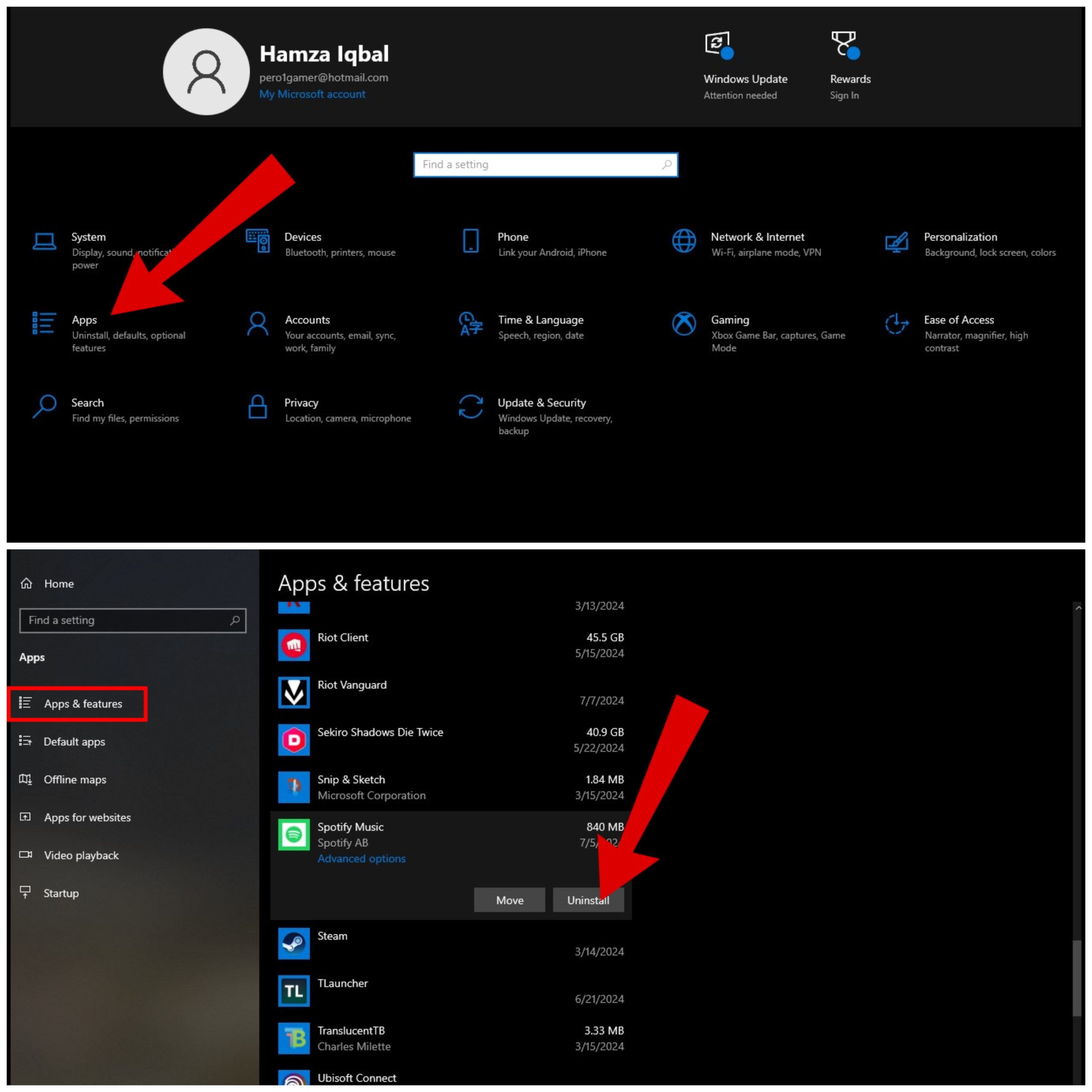The image size is (1092, 1092).
Task: Open Advanced options link under Spotify
Action: tap(361, 859)
